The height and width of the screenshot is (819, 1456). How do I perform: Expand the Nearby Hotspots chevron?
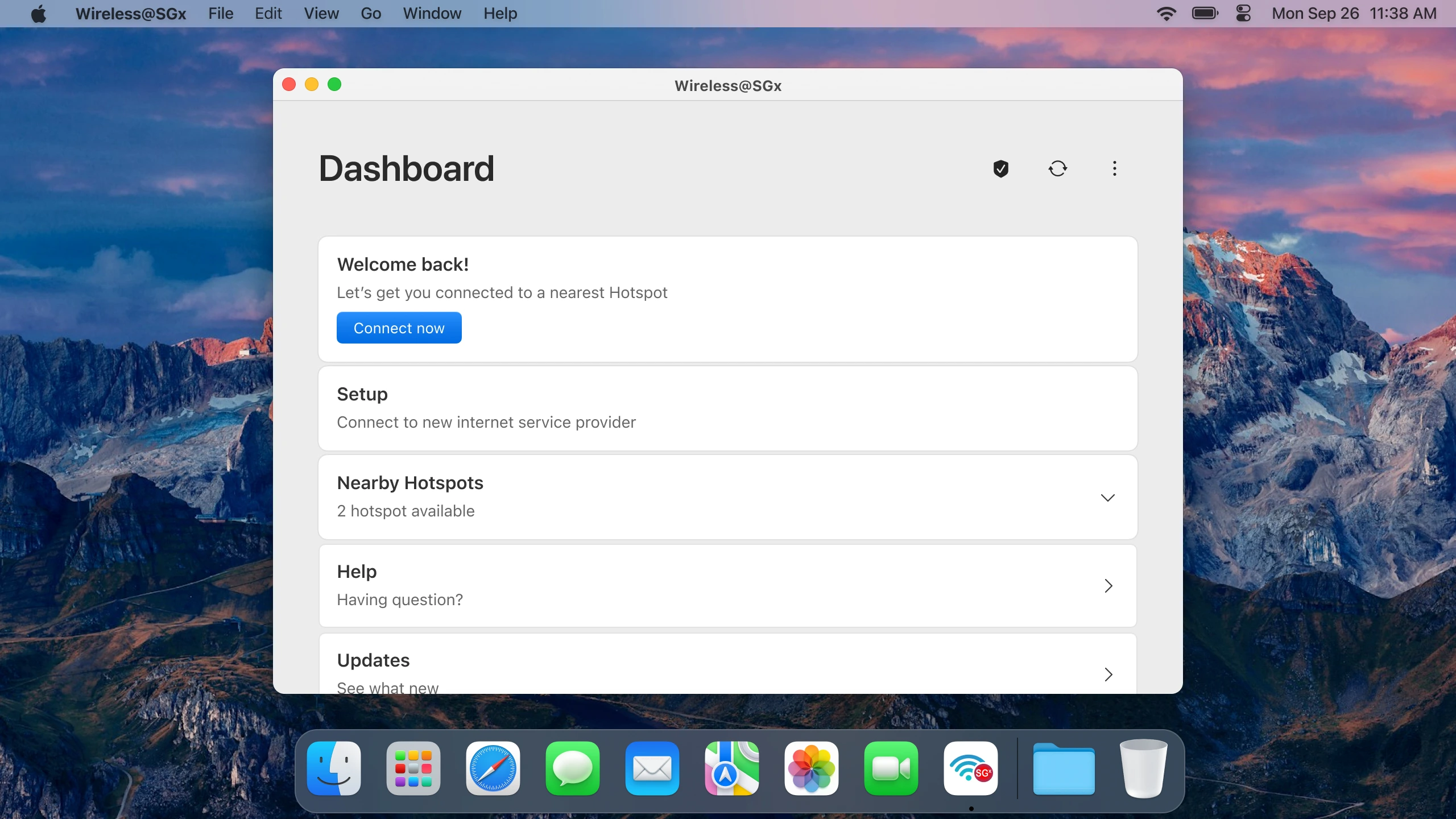click(x=1107, y=498)
